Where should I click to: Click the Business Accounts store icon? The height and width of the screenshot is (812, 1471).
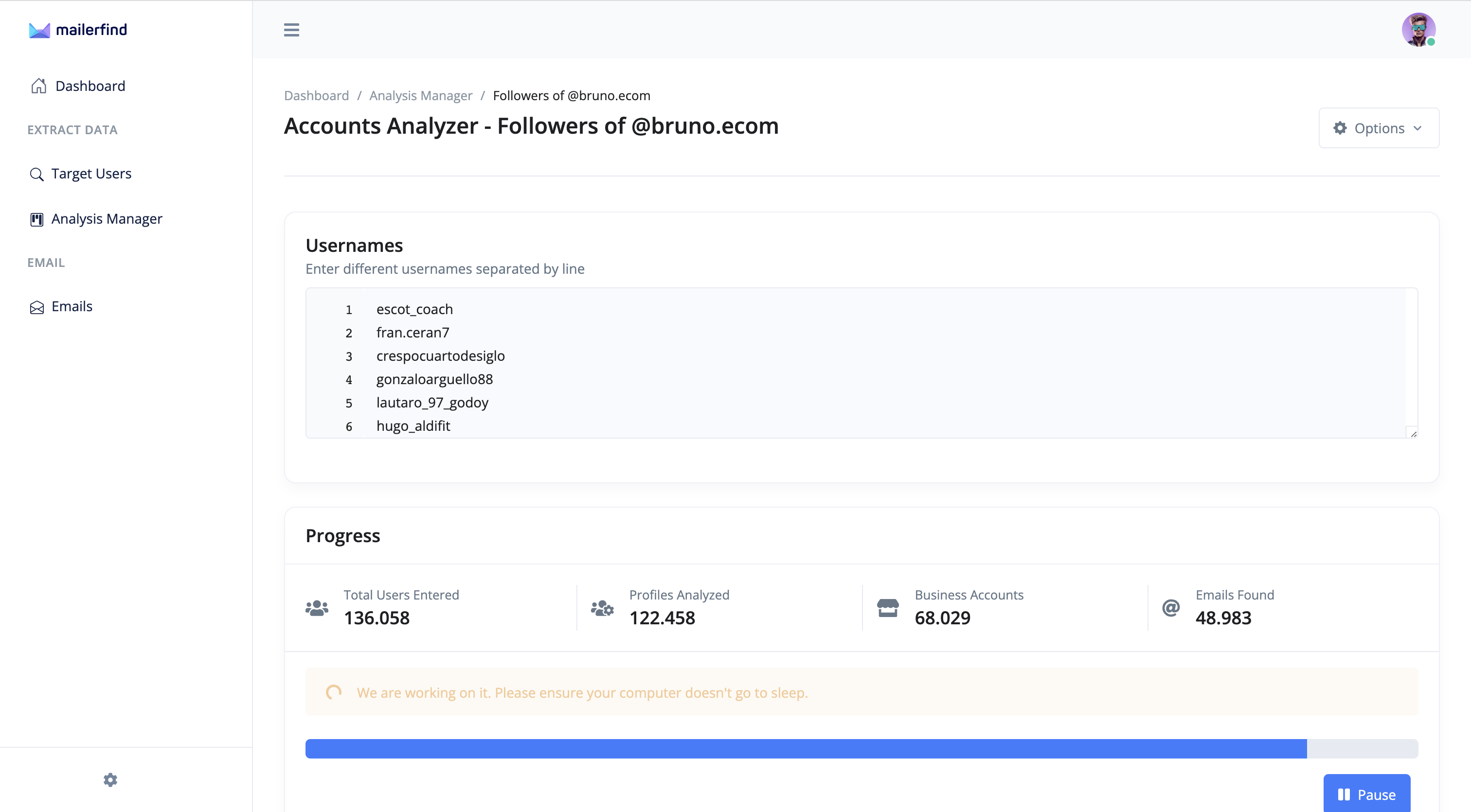(887, 608)
